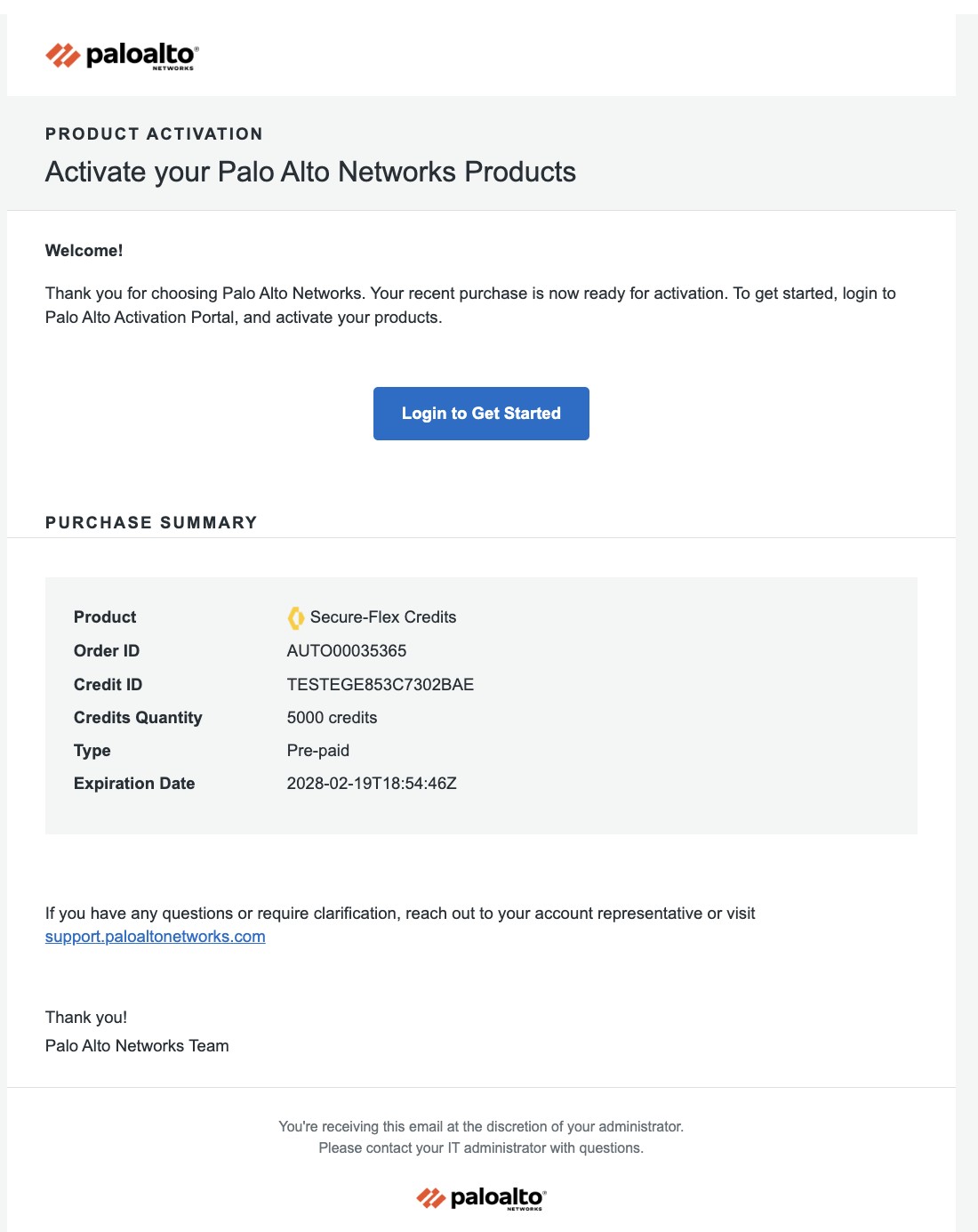Screen dimensions: 978x1232
Task: Click the Credits Quantity field label
Action: [x=138, y=718]
